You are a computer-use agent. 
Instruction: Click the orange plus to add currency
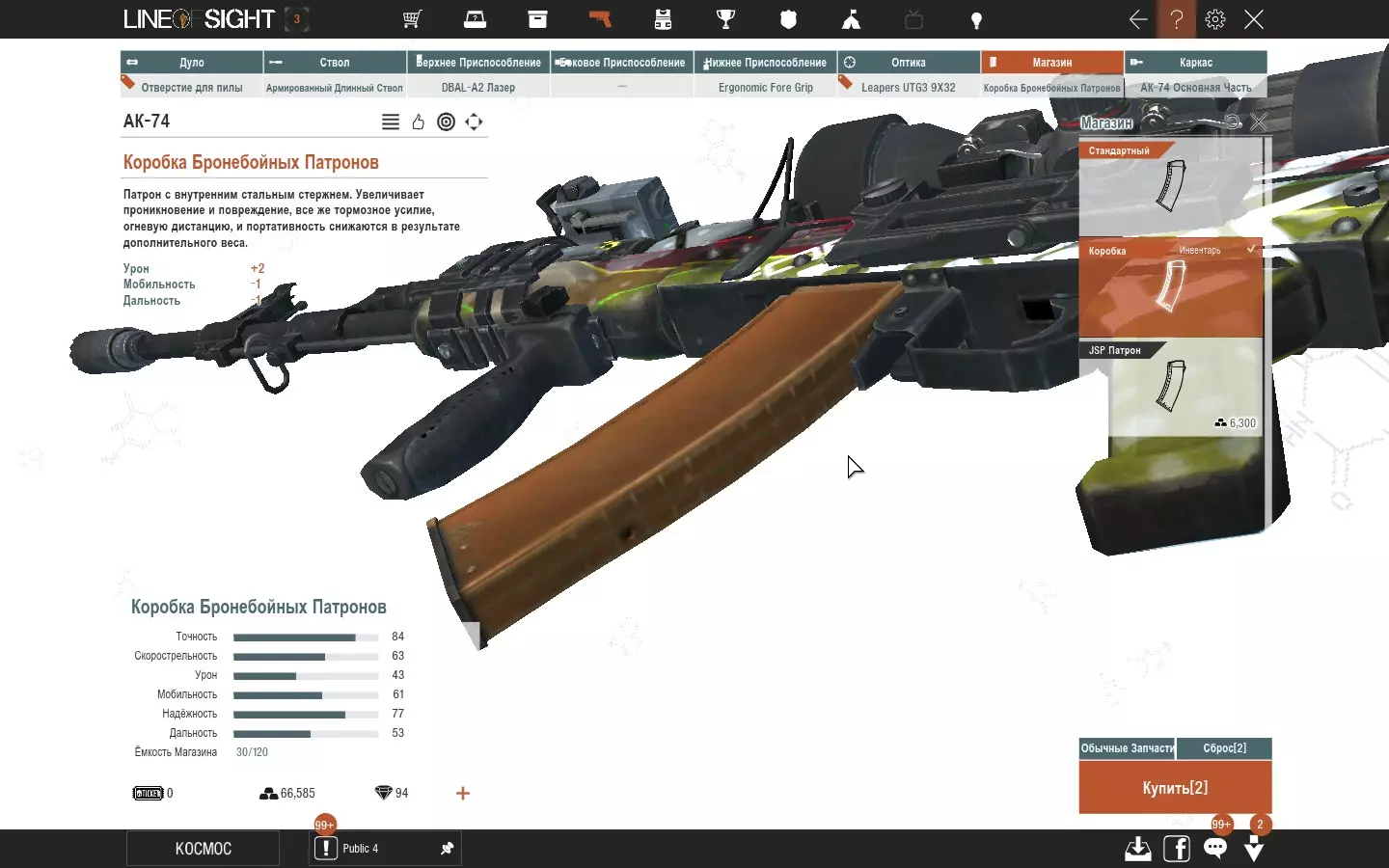[x=463, y=793]
